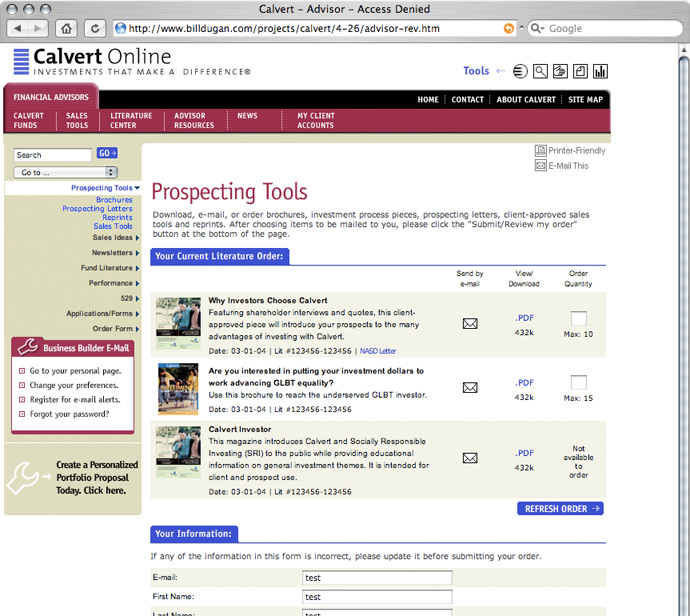The image size is (690, 616).
Task: Open the Financial Advisors tab
Action: [x=51, y=97]
